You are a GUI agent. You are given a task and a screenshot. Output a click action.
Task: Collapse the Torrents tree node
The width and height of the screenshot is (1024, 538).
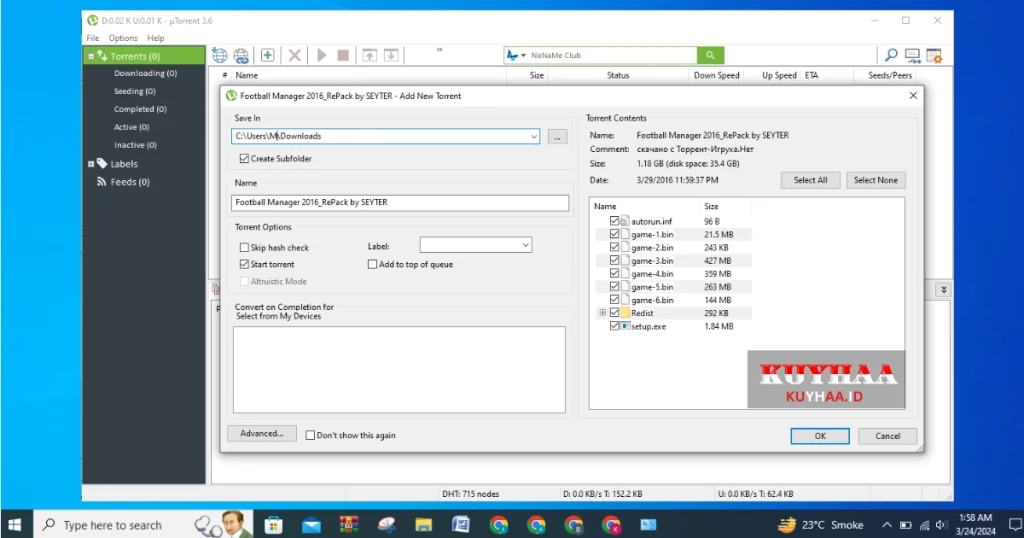91,56
